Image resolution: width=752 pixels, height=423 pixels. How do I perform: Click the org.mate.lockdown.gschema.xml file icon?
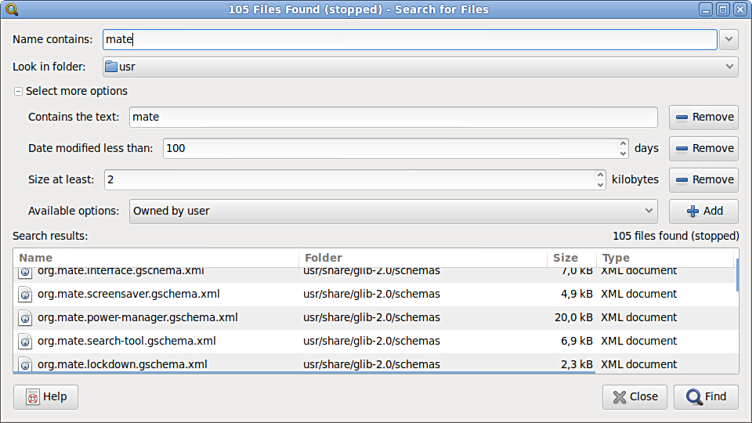pos(25,364)
